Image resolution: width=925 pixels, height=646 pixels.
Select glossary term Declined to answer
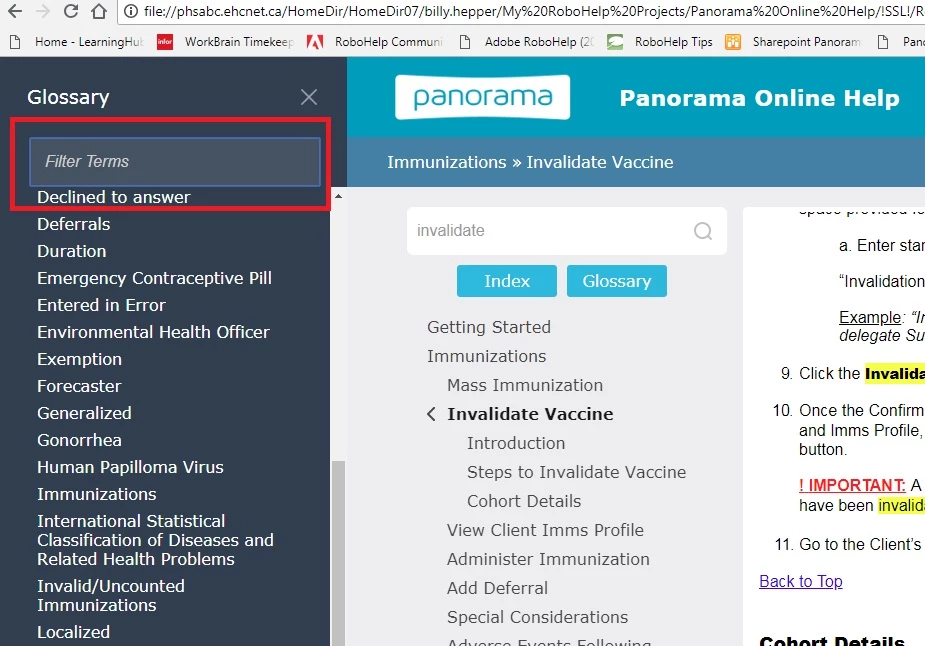tap(114, 197)
